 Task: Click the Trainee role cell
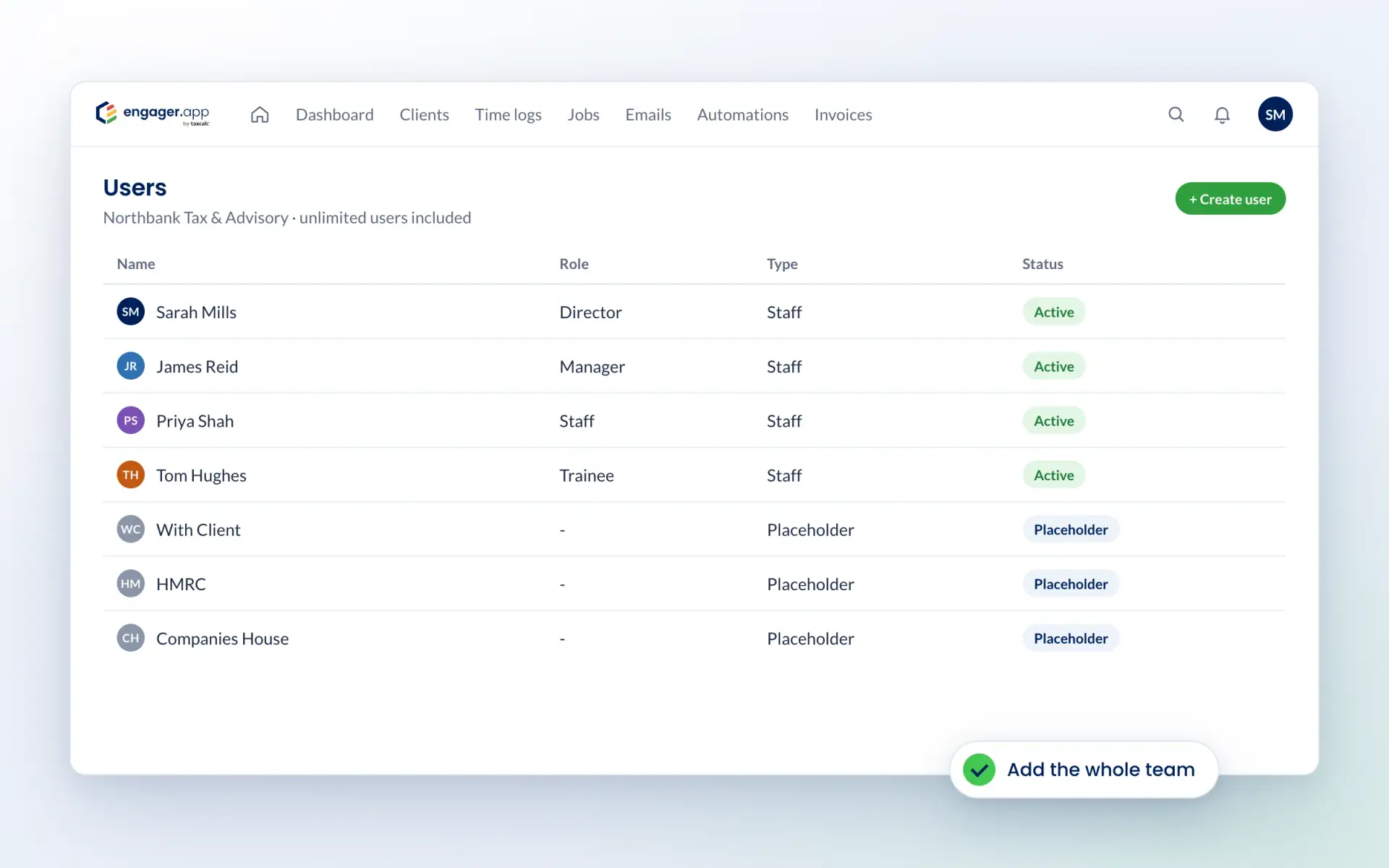point(586,475)
